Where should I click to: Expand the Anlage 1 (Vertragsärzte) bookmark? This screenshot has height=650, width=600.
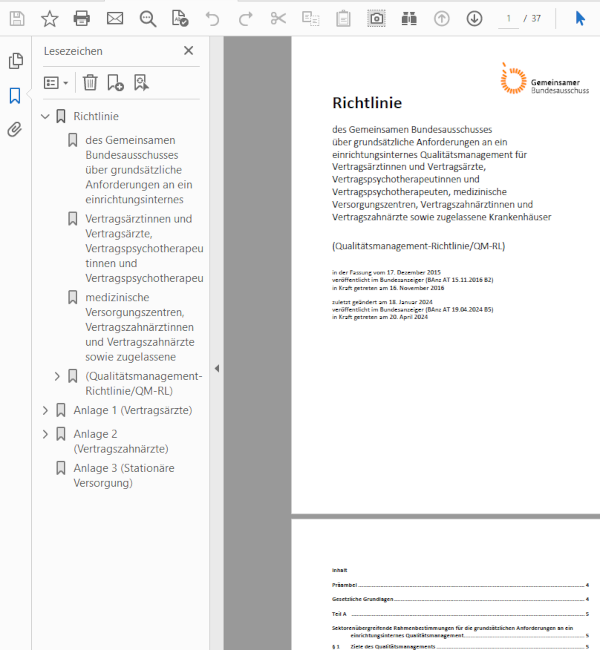(45, 410)
